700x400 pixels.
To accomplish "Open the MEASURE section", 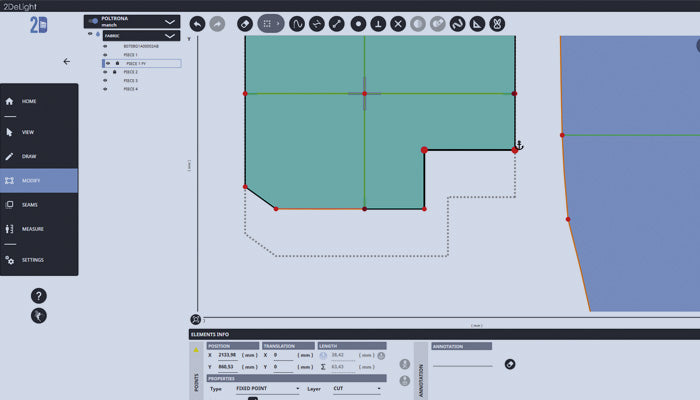I will tap(33, 229).
